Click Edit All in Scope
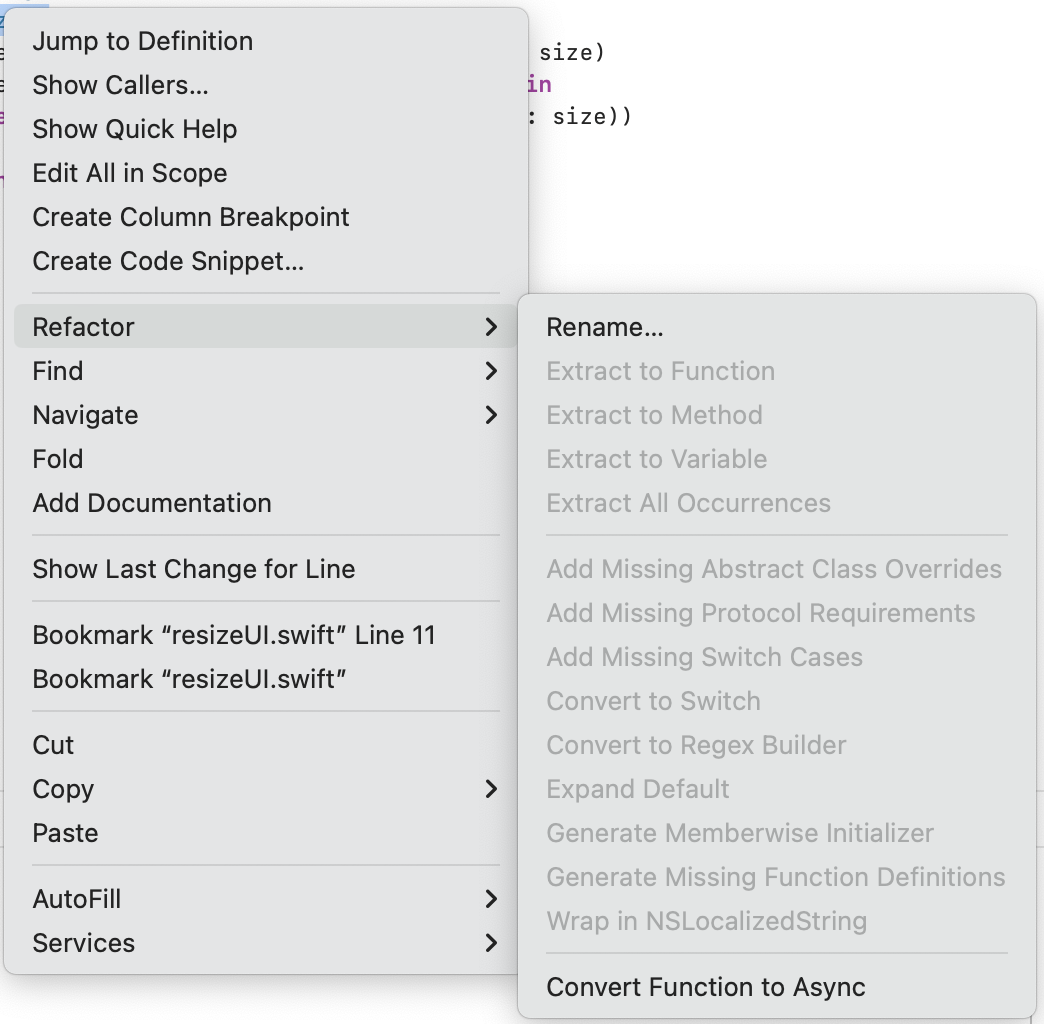 (x=129, y=173)
